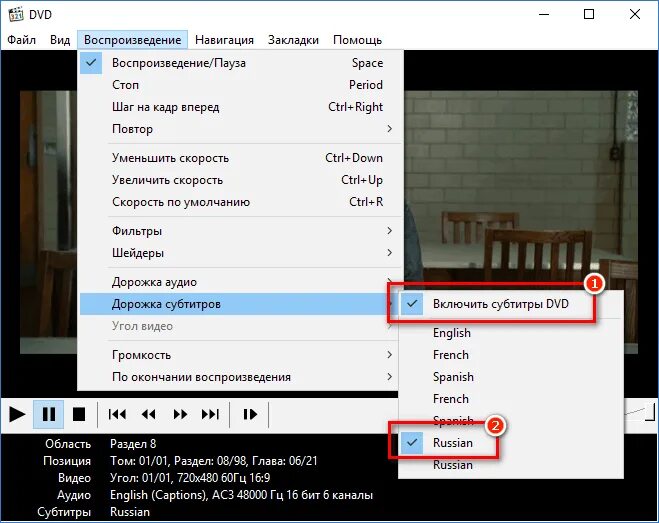Minimize the DVD player window
This screenshot has height=523, width=659.
(544, 14)
